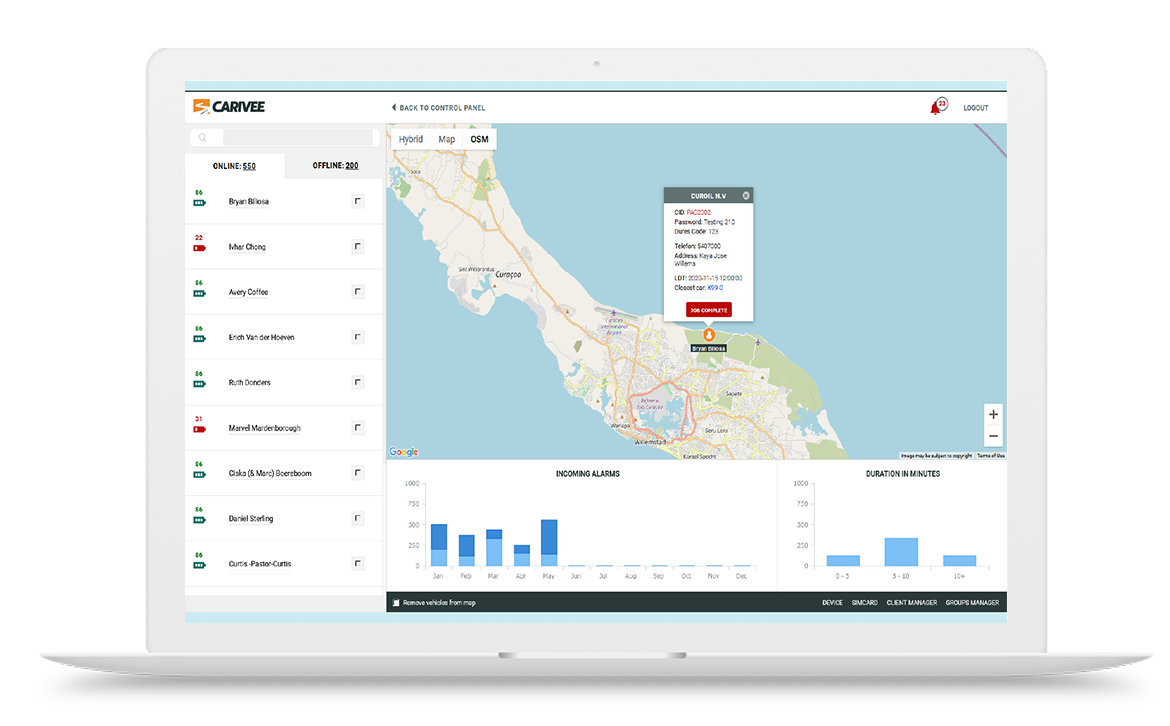Zoom in on the map with plus

point(993,414)
